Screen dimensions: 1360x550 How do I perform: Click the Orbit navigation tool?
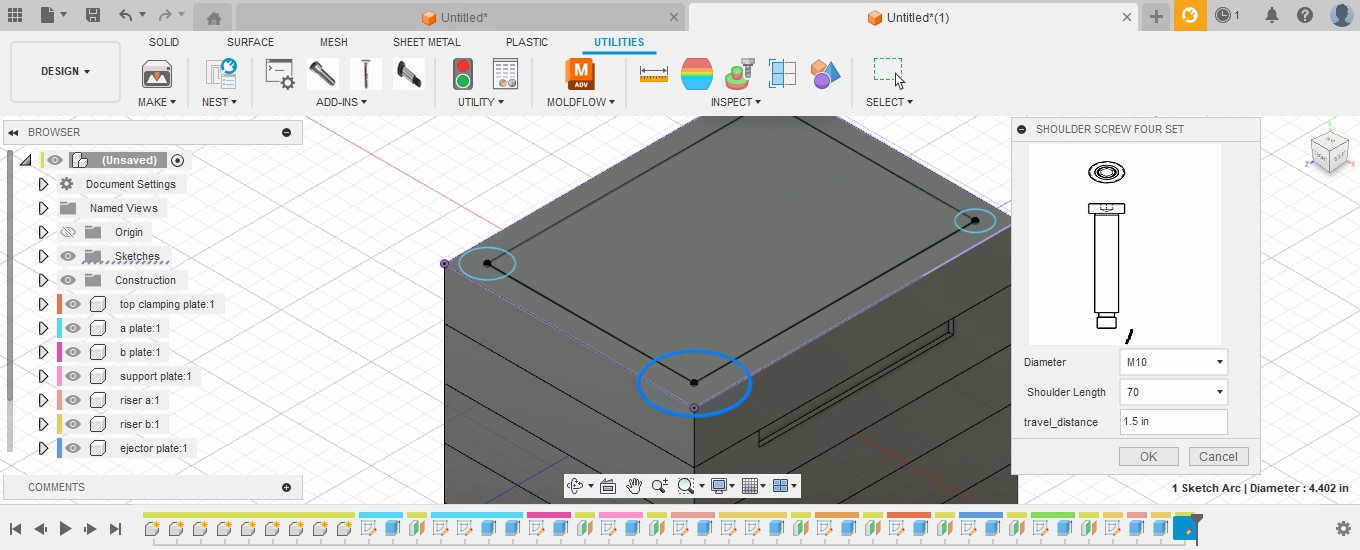[x=575, y=486]
